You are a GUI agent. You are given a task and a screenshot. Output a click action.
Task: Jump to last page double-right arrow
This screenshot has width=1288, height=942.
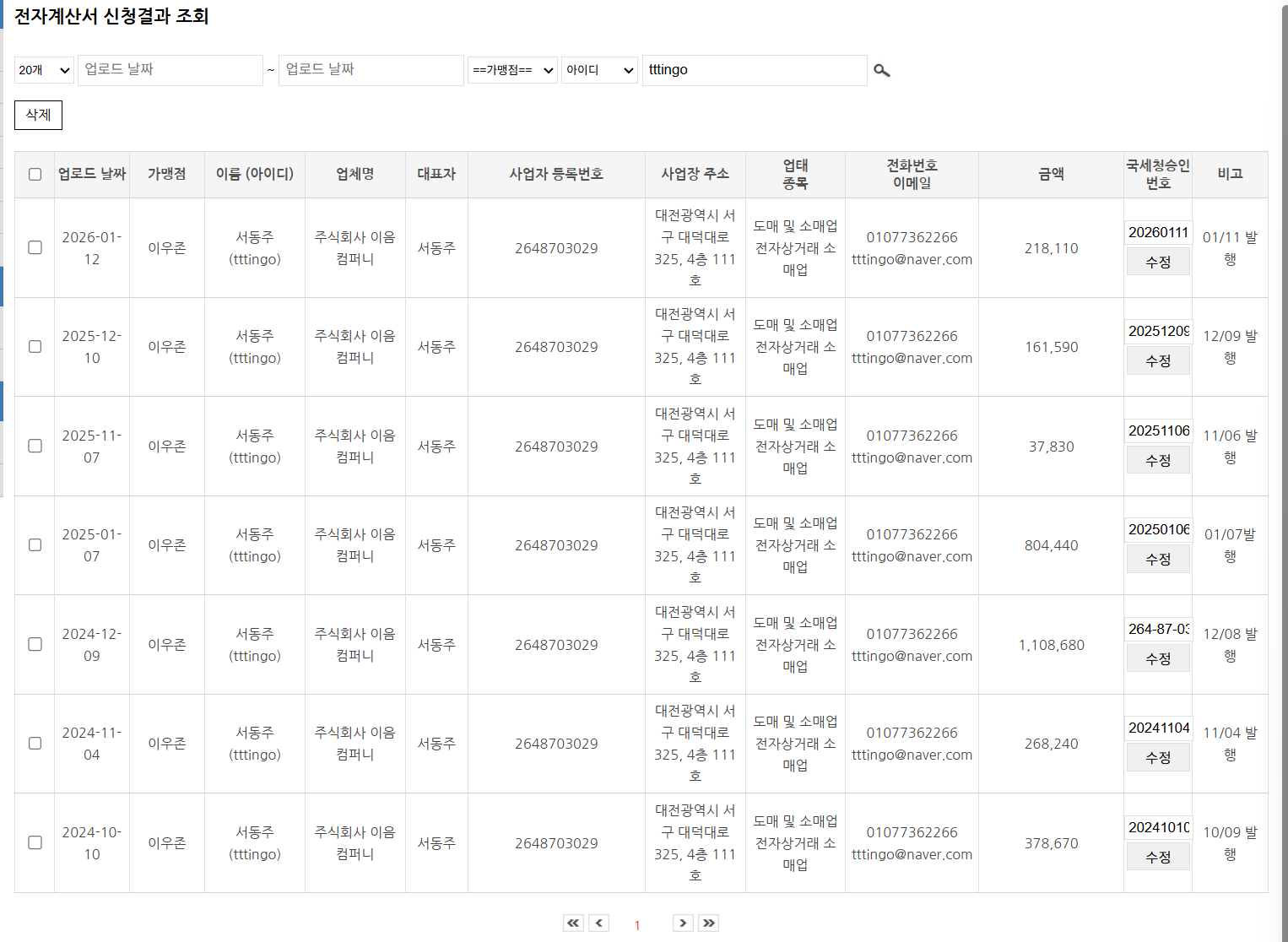coord(708,923)
